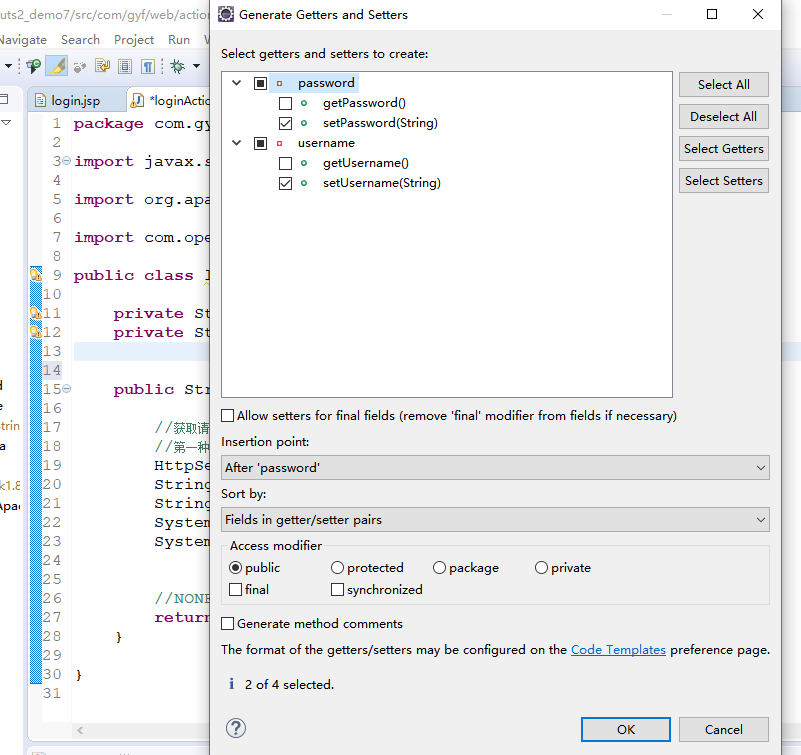
Task: Click setPassword(String) green method icon
Action: click(304, 123)
